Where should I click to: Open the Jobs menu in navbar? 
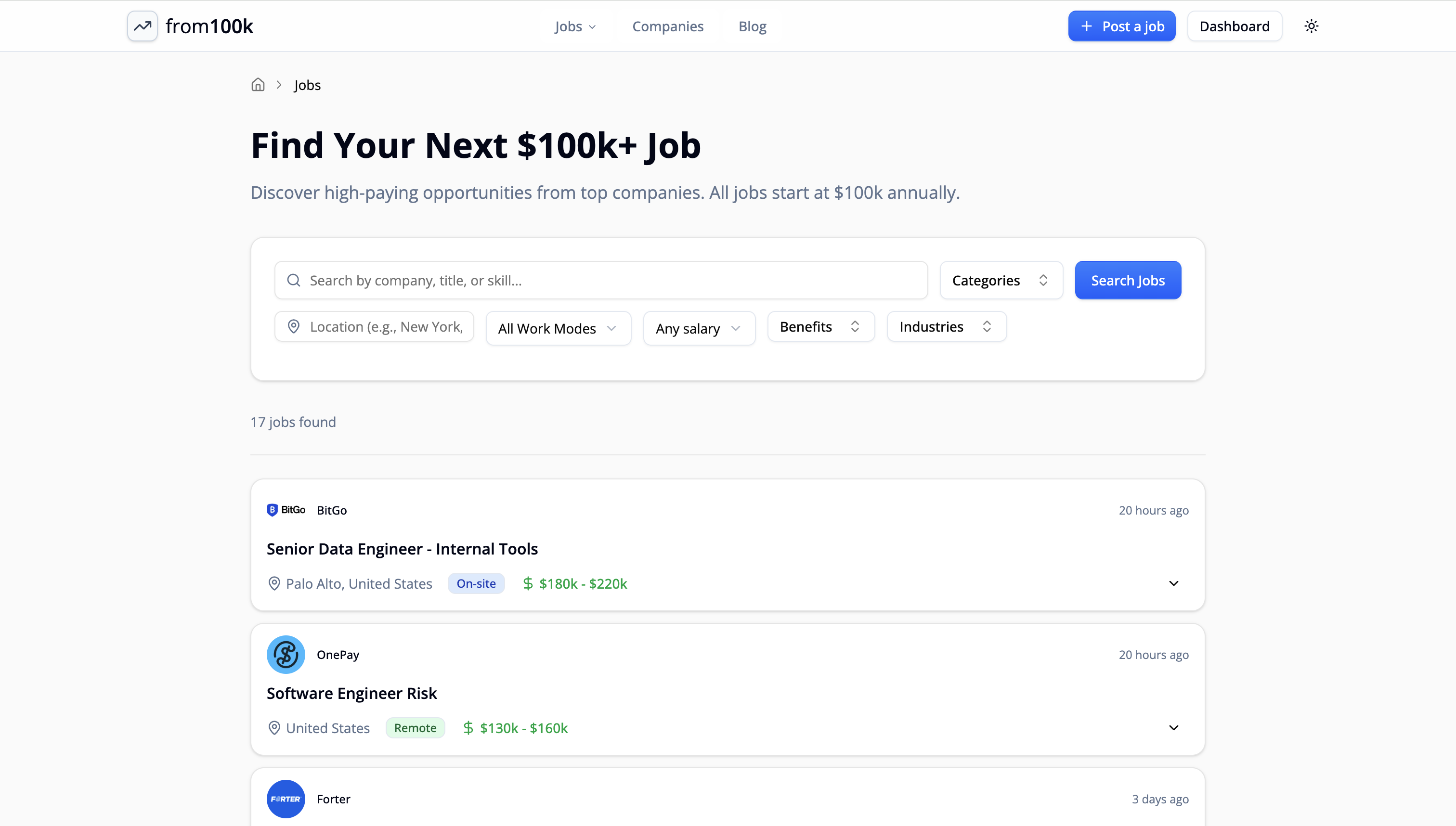click(x=575, y=26)
